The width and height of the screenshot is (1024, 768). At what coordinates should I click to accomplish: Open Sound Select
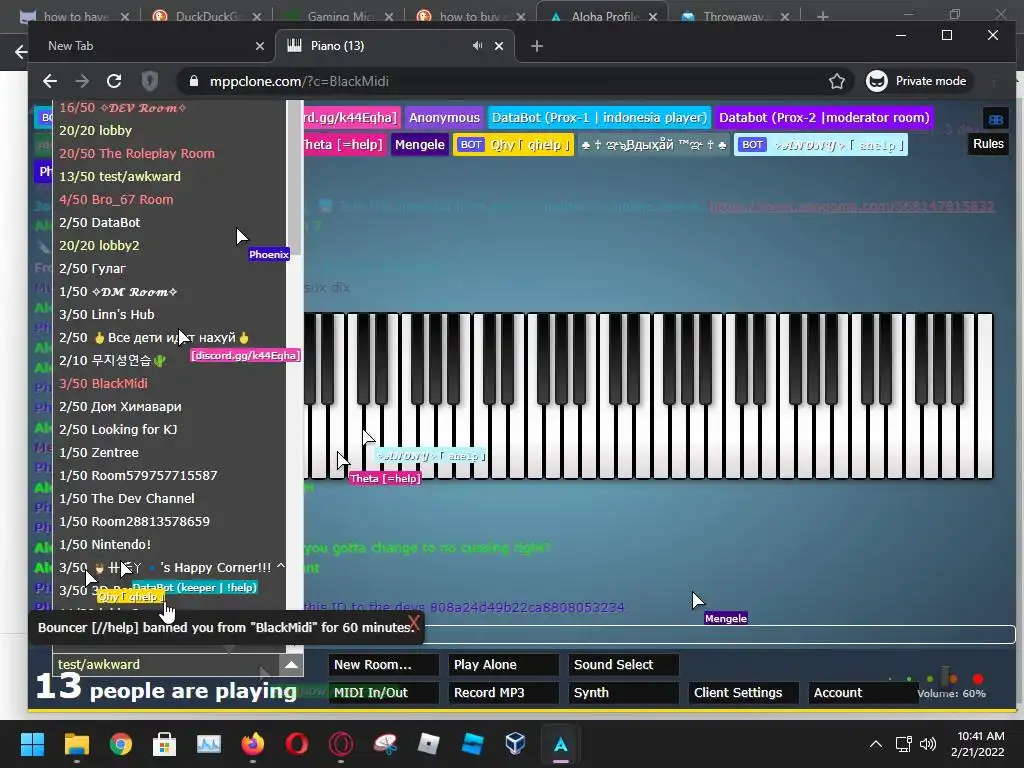tap(623, 665)
